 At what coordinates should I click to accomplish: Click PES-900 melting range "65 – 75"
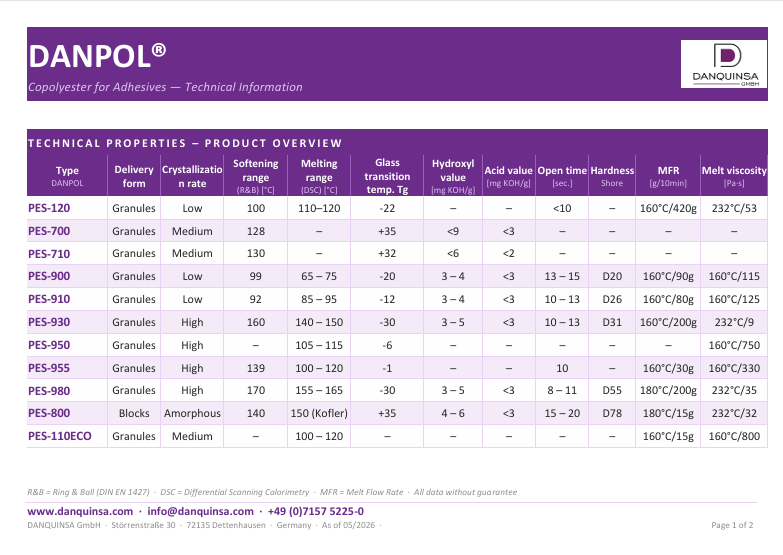click(x=319, y=276)
